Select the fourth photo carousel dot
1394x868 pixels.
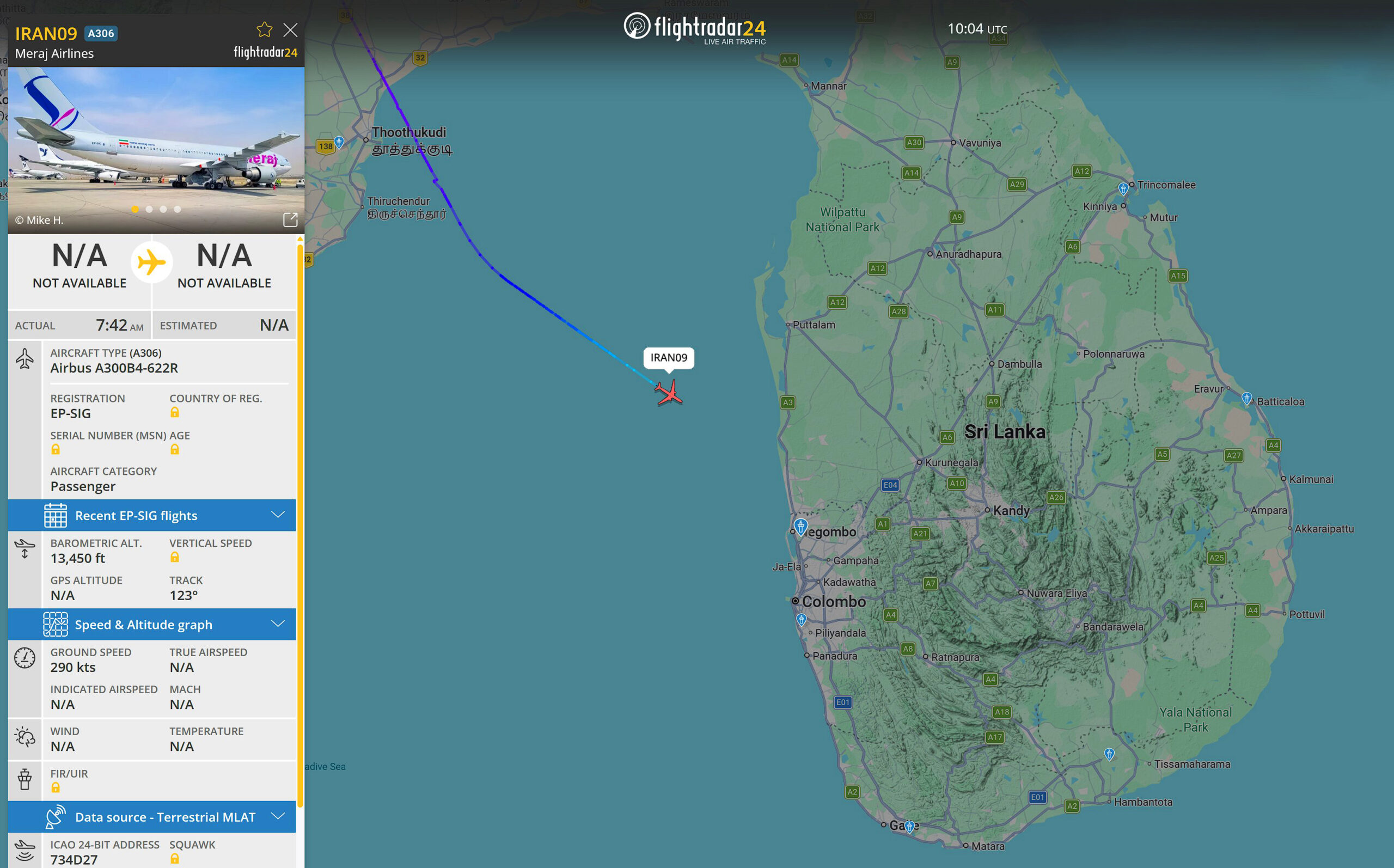pos(178,209)
